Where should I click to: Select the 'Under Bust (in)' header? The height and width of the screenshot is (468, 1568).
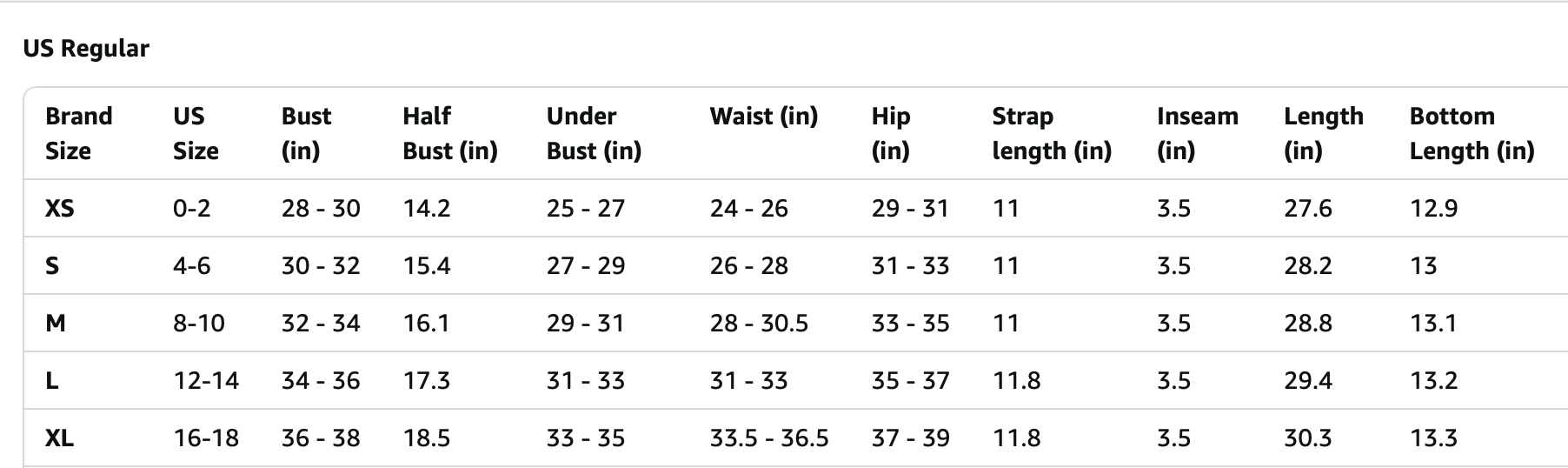tap(594, 133)
